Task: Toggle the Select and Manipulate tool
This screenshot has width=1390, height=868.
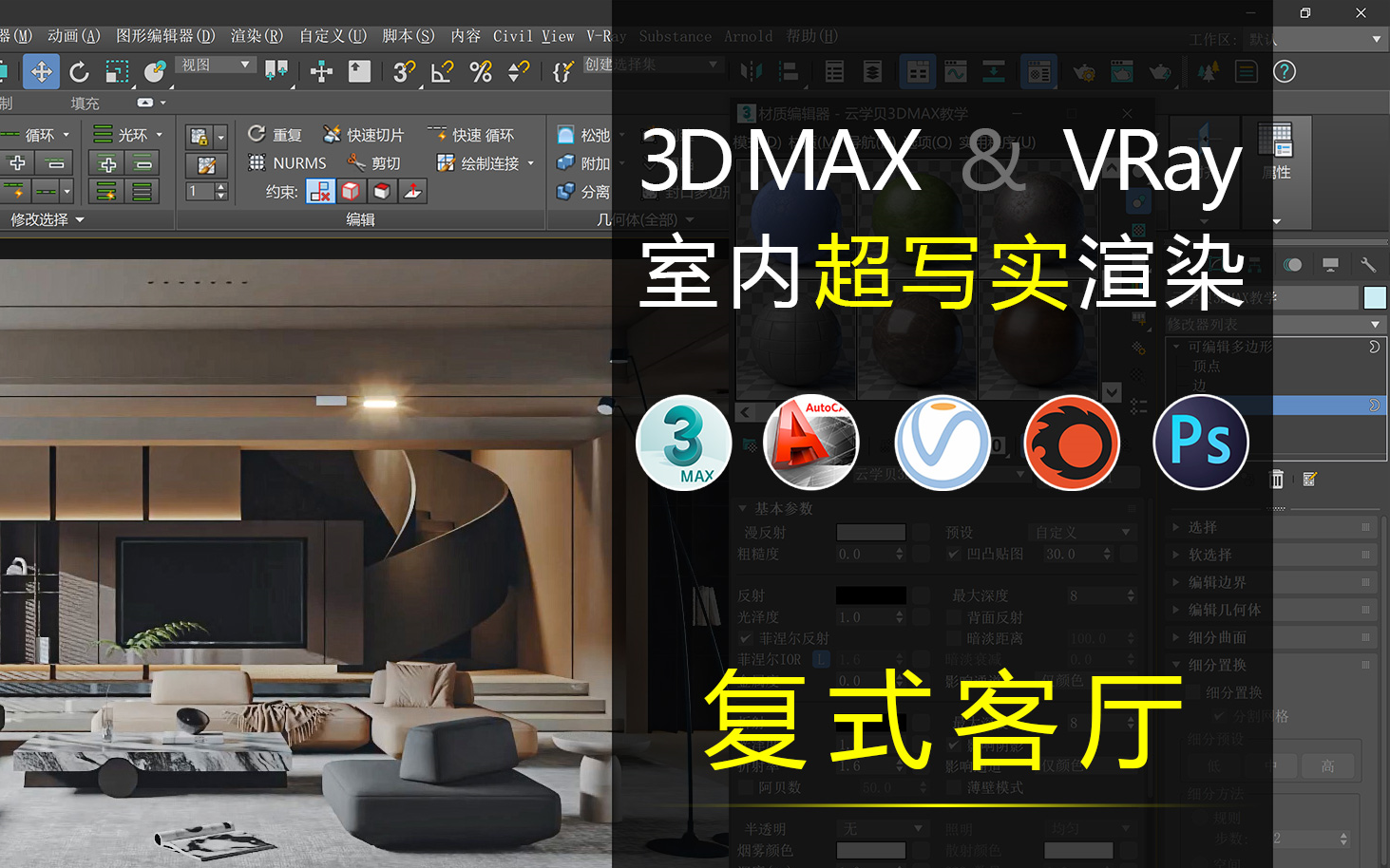Action: pyautogui.click(x=322, y=71)
